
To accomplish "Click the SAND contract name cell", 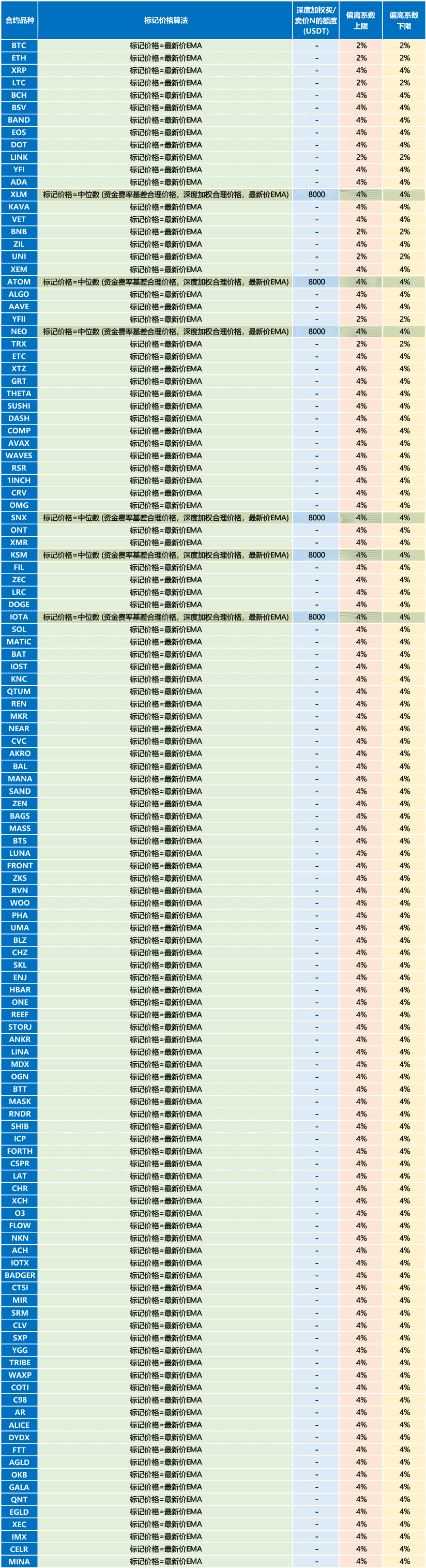I will click(19, 791).
